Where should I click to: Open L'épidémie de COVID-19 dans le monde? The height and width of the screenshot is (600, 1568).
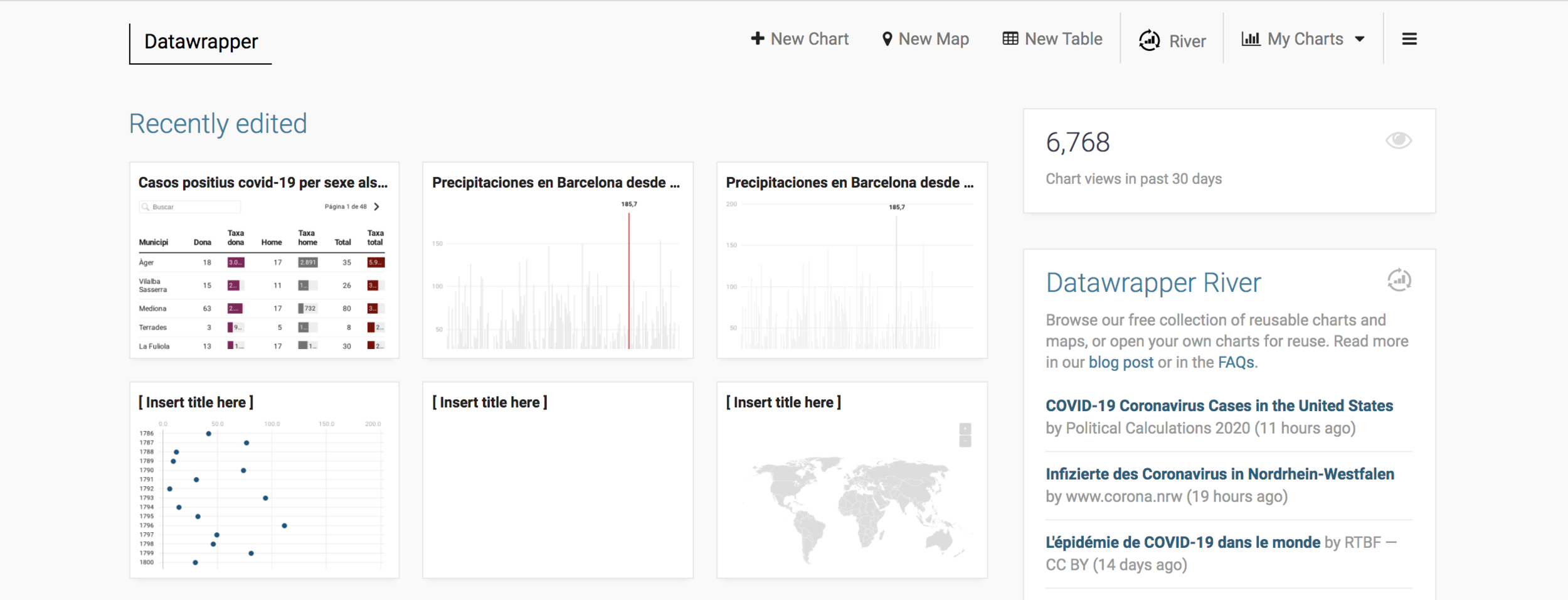tap(1182, 542)
